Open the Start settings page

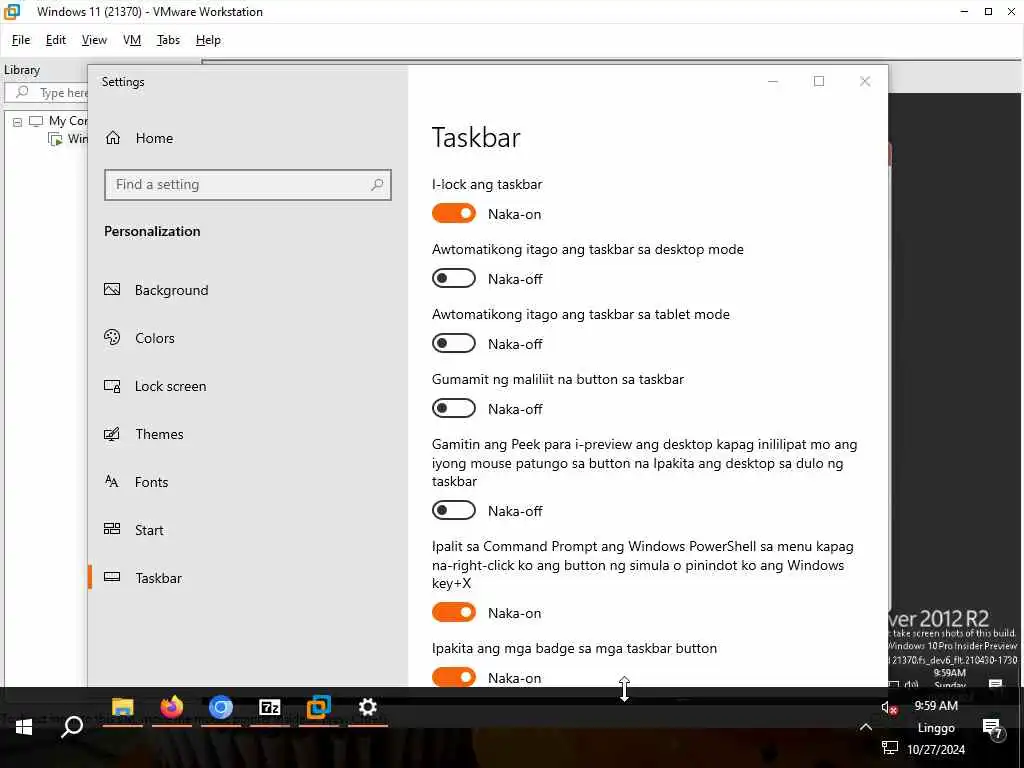pos(149,530)
